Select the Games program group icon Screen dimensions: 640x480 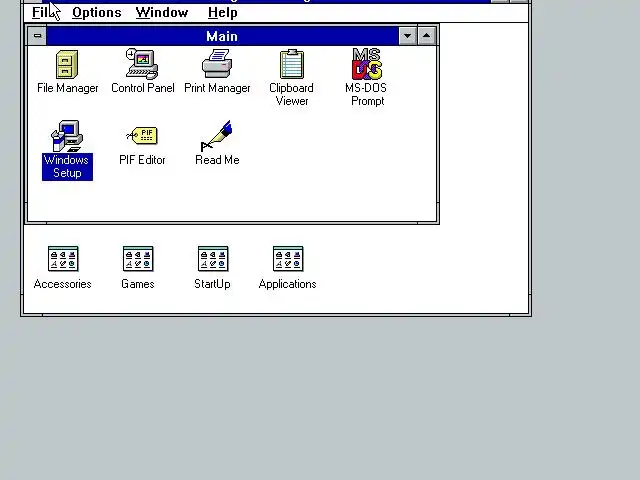point(138,259)
